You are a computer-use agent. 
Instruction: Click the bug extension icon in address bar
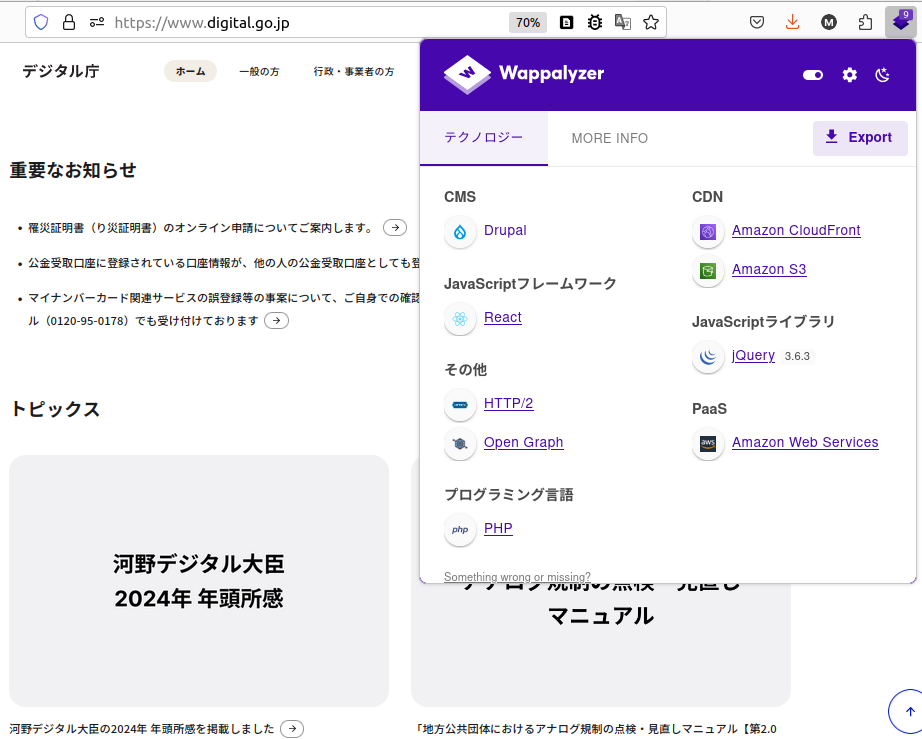pos(594,22)
